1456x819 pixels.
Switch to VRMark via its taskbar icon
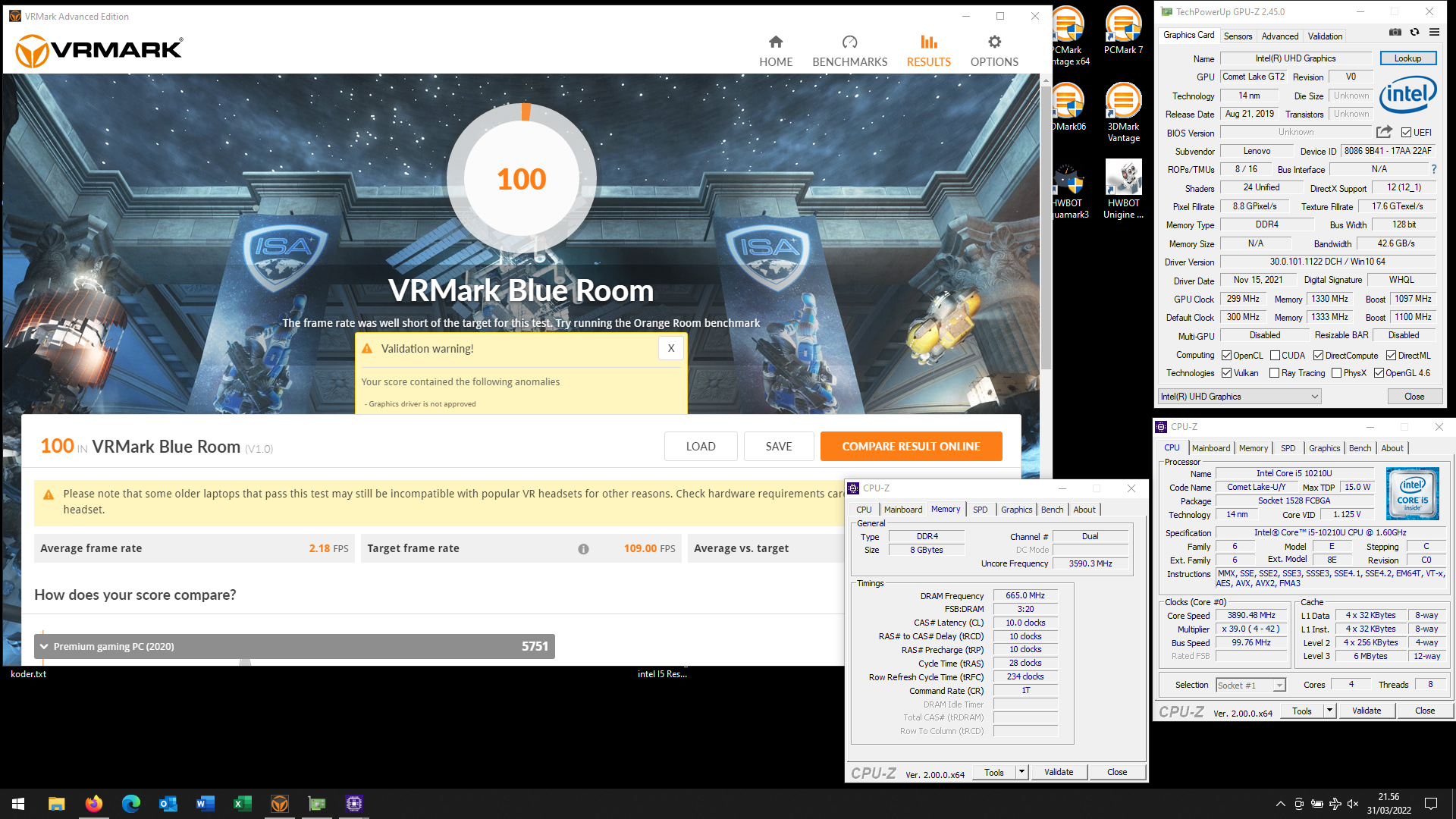coord(279,803)
